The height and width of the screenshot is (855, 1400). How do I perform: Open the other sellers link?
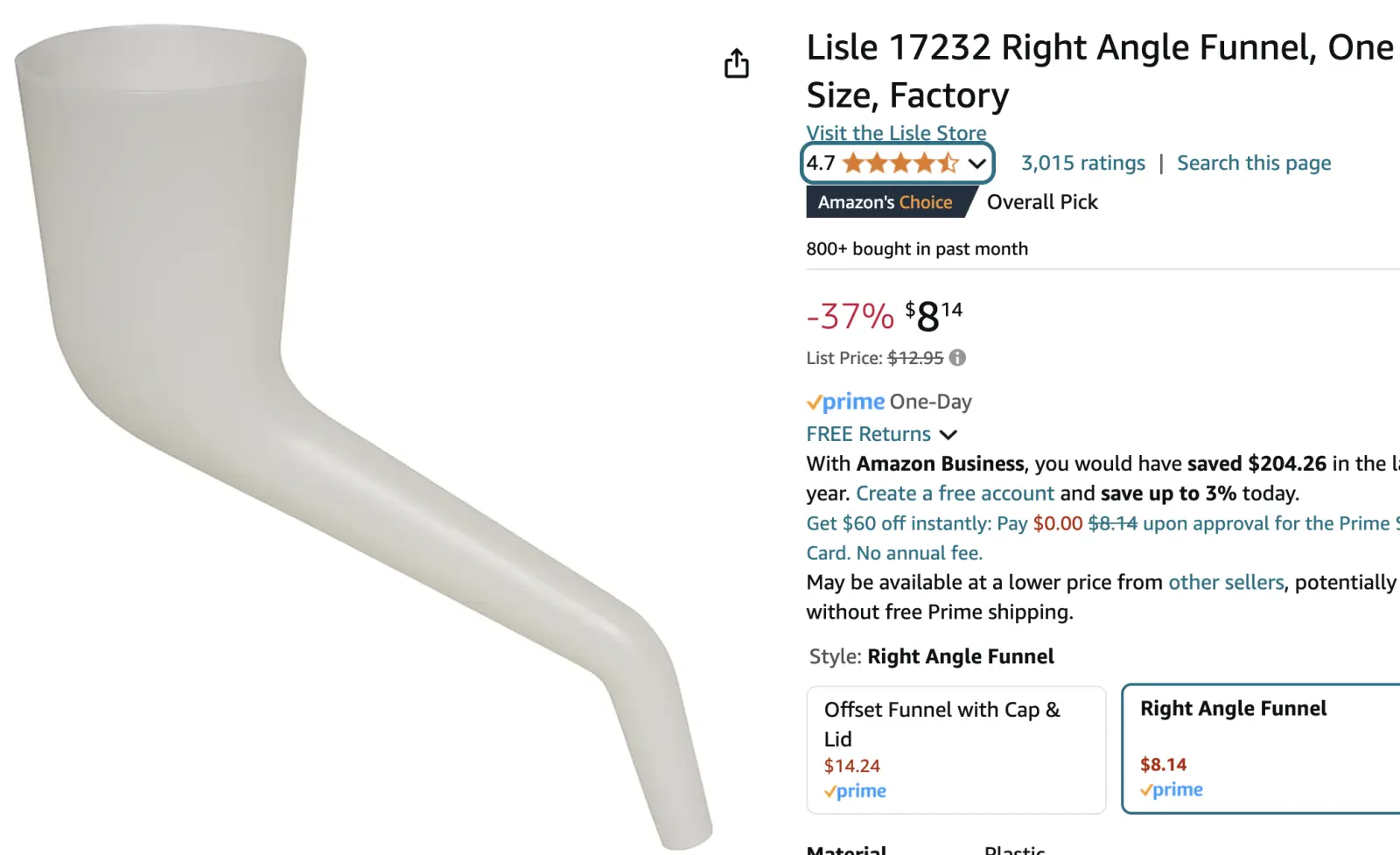click(x=1226, y=582)
